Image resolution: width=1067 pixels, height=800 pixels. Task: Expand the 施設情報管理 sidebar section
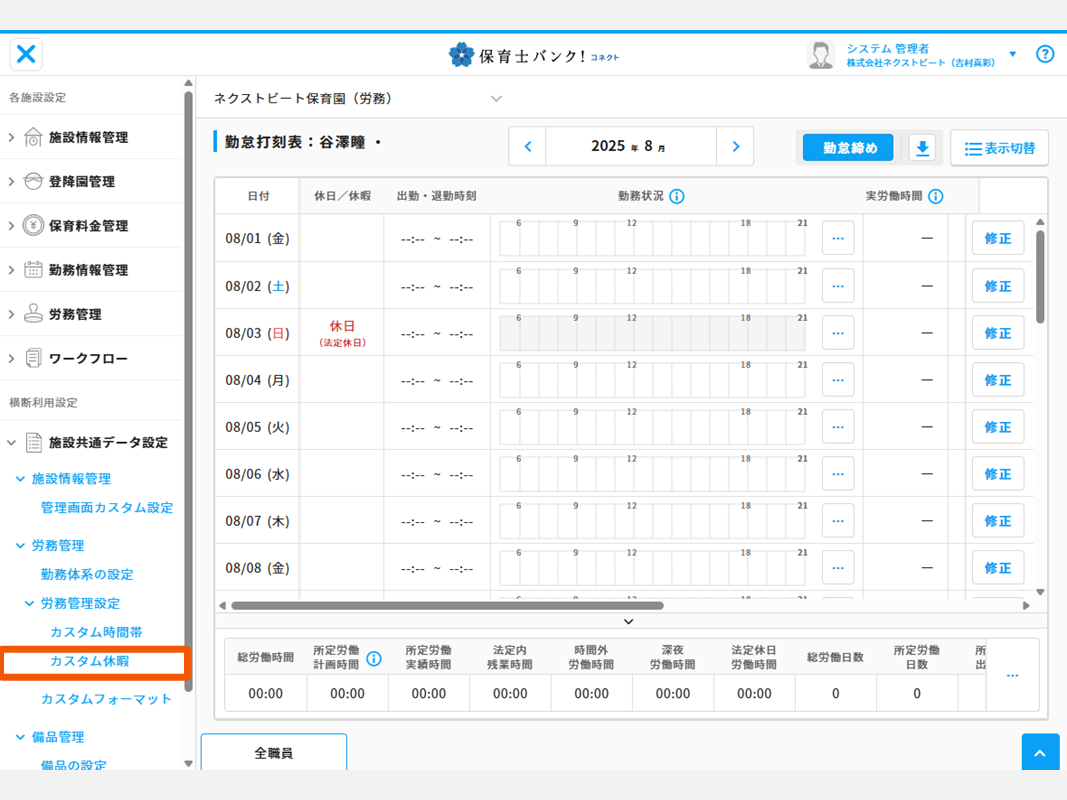[88, 137]
